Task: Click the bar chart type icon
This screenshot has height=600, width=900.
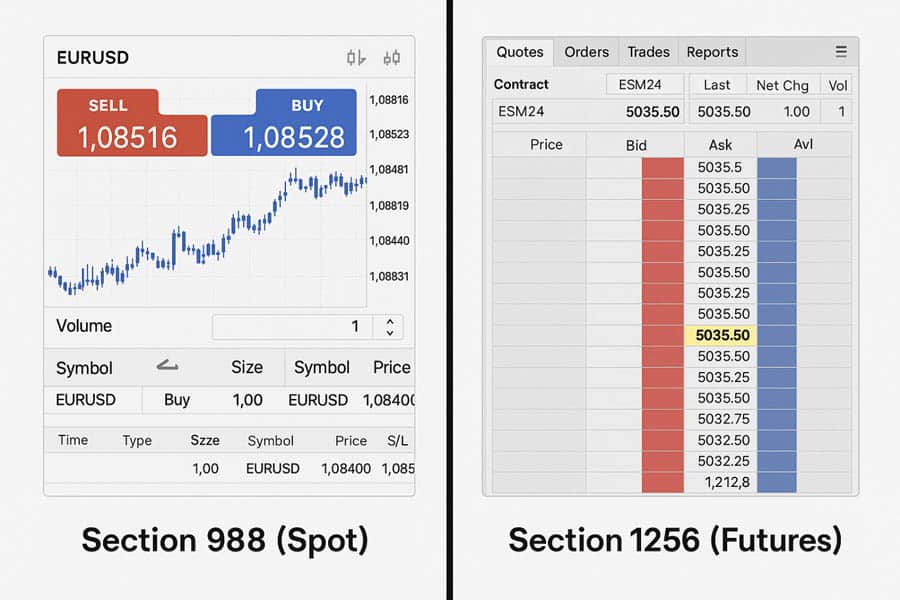Action: [x=356, y=58]
